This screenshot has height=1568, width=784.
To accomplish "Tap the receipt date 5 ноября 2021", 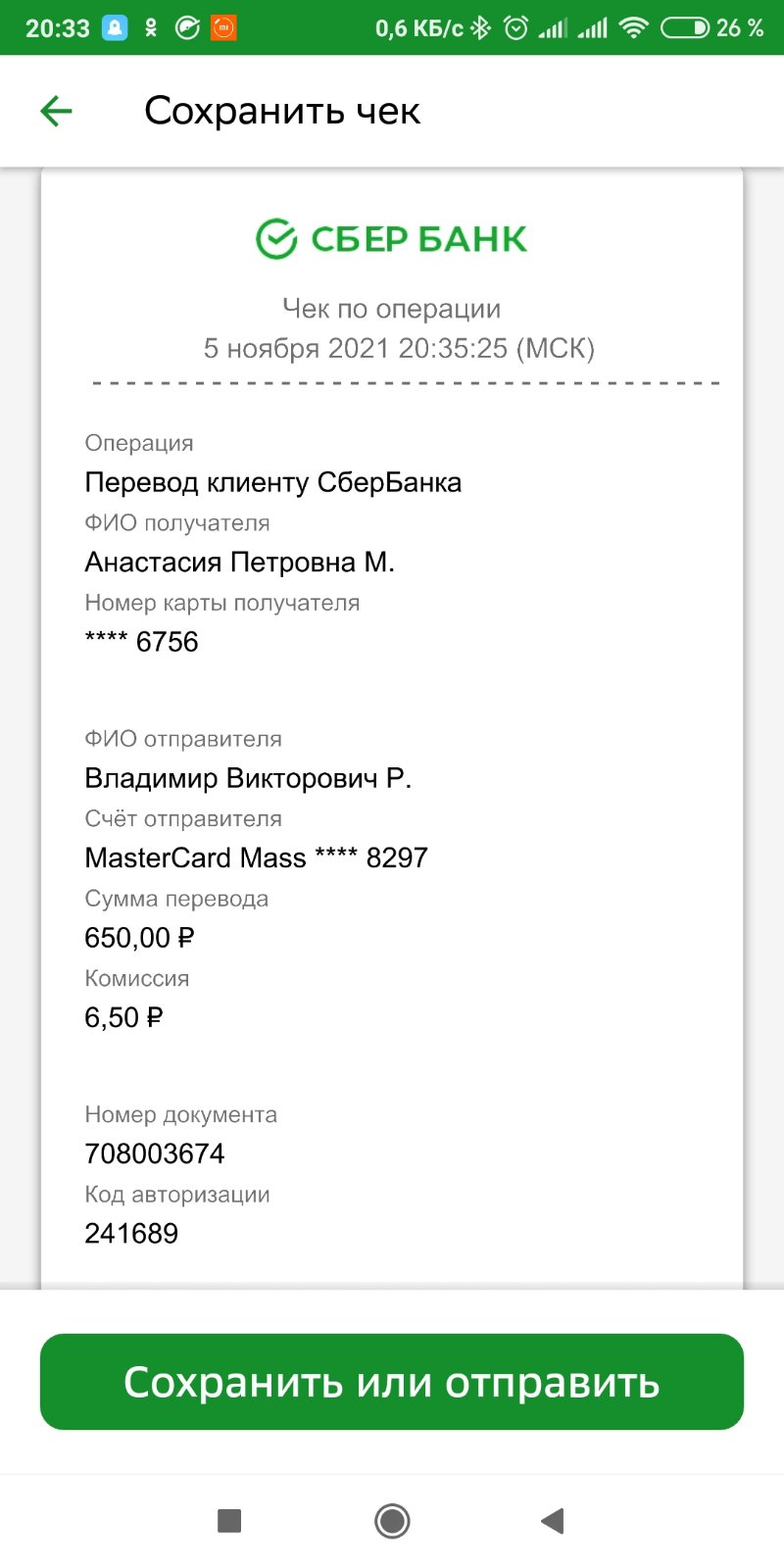I will 297,348.
